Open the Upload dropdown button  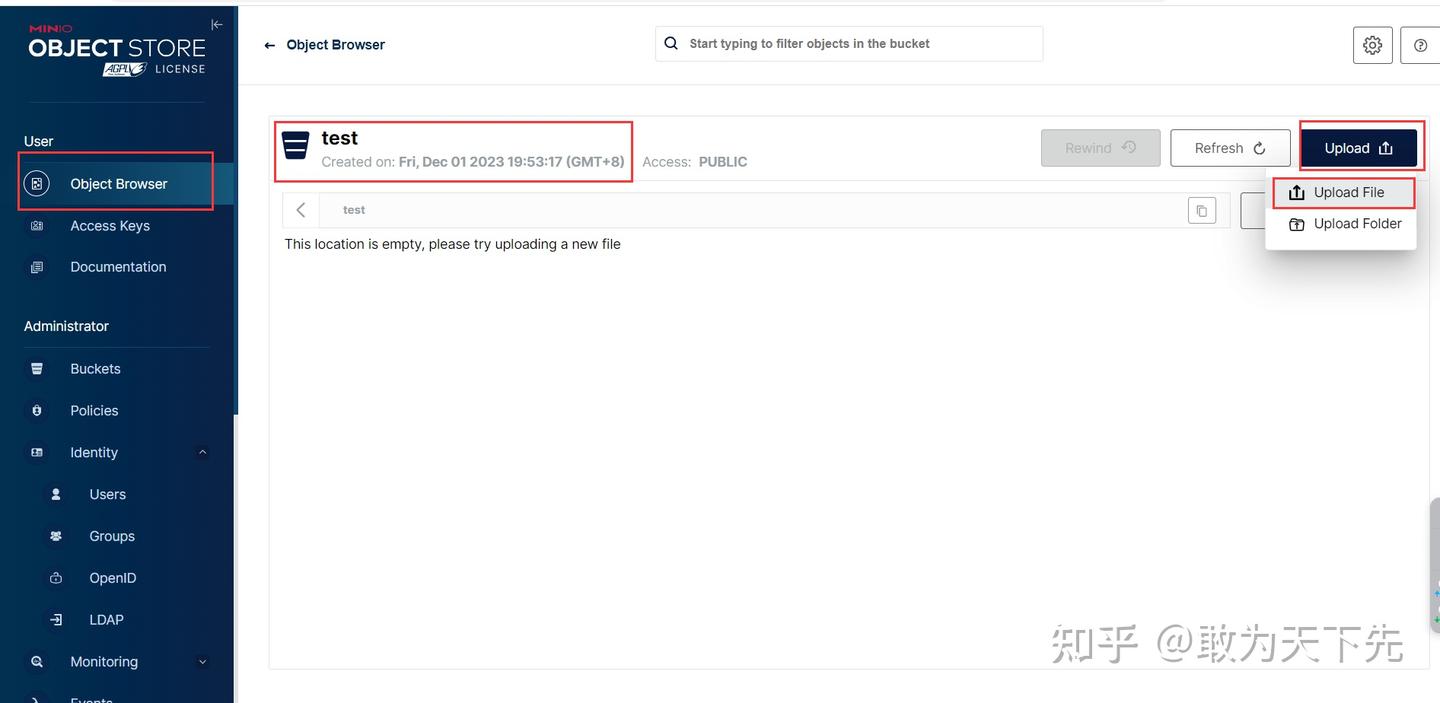point(1359,148)
